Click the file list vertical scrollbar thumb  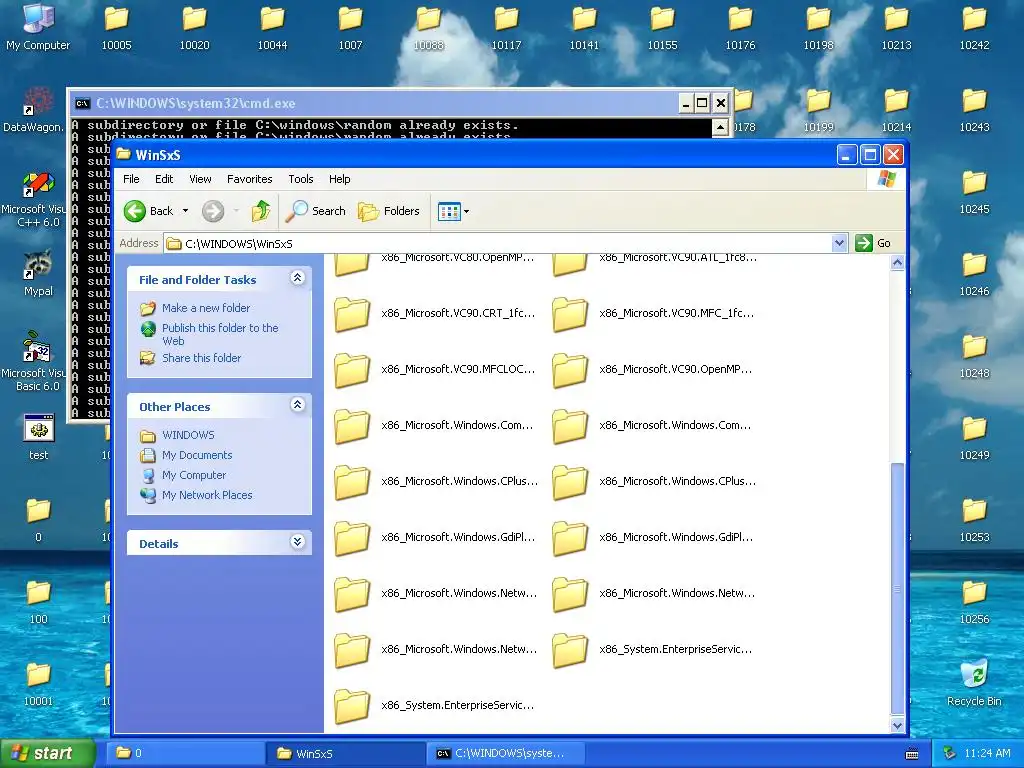click(897, 589)
